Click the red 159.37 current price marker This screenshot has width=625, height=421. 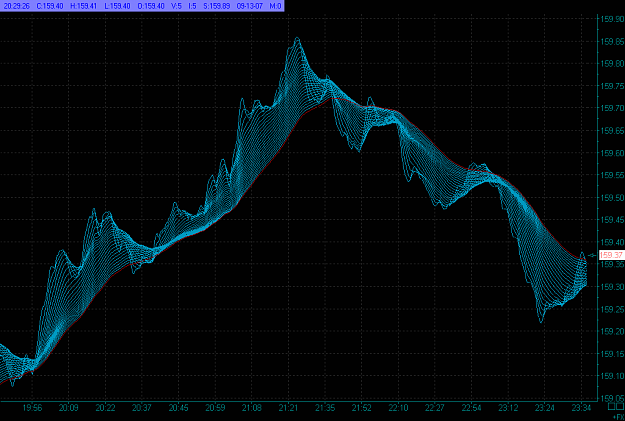point(611,255)
